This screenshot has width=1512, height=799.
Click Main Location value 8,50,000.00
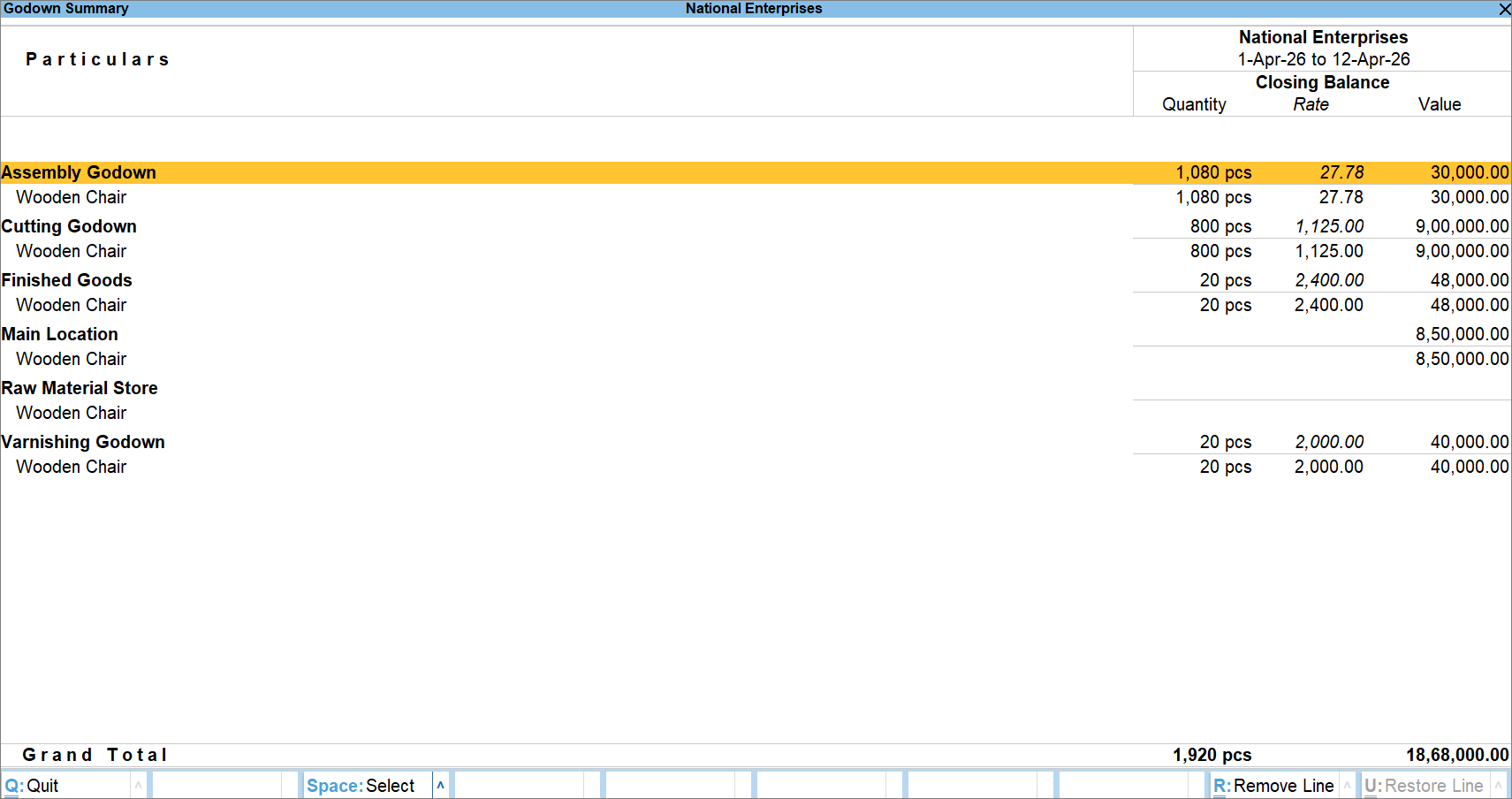1462,334
